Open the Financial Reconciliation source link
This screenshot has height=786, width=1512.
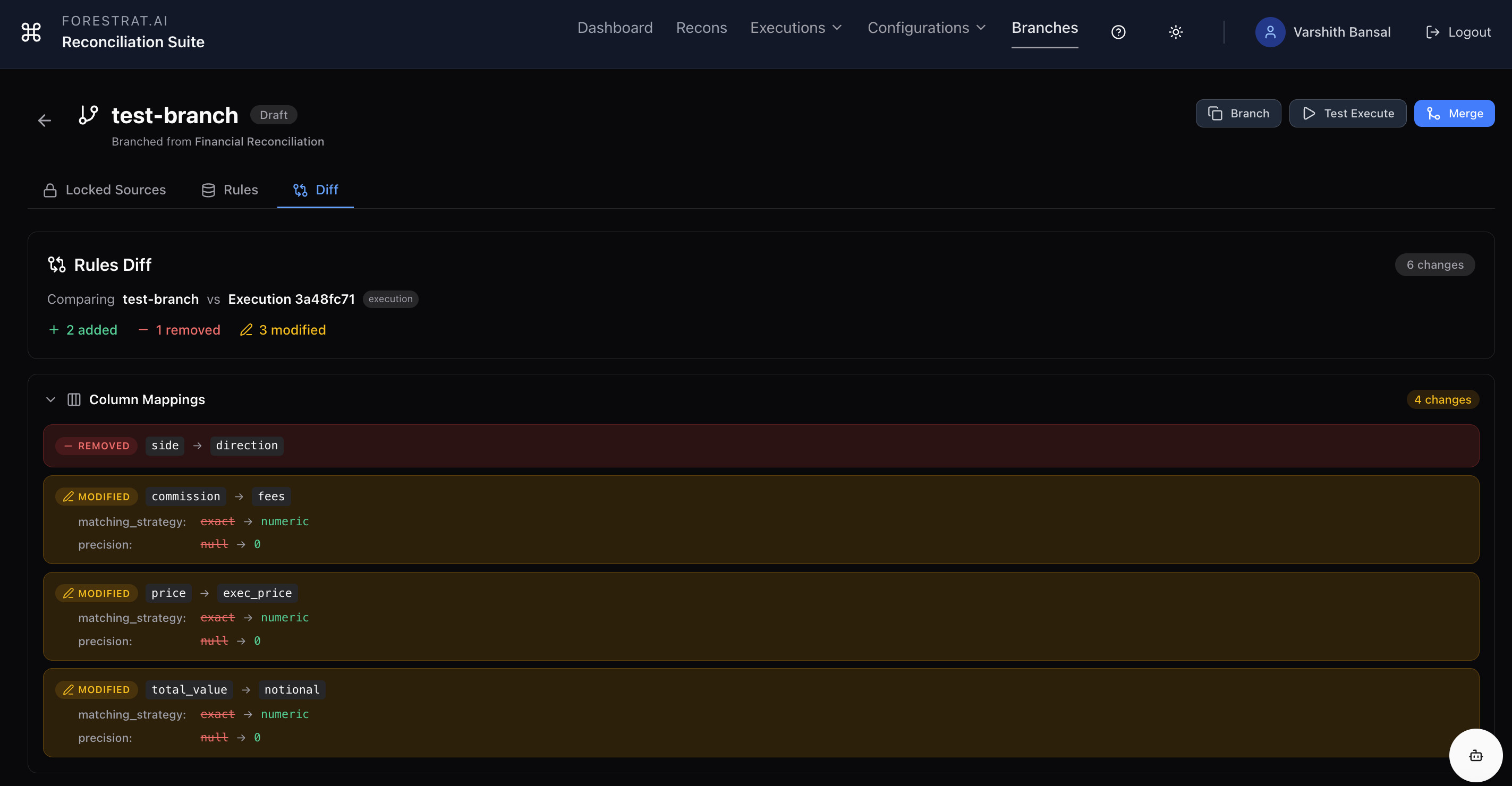click(x=259, y=141)
